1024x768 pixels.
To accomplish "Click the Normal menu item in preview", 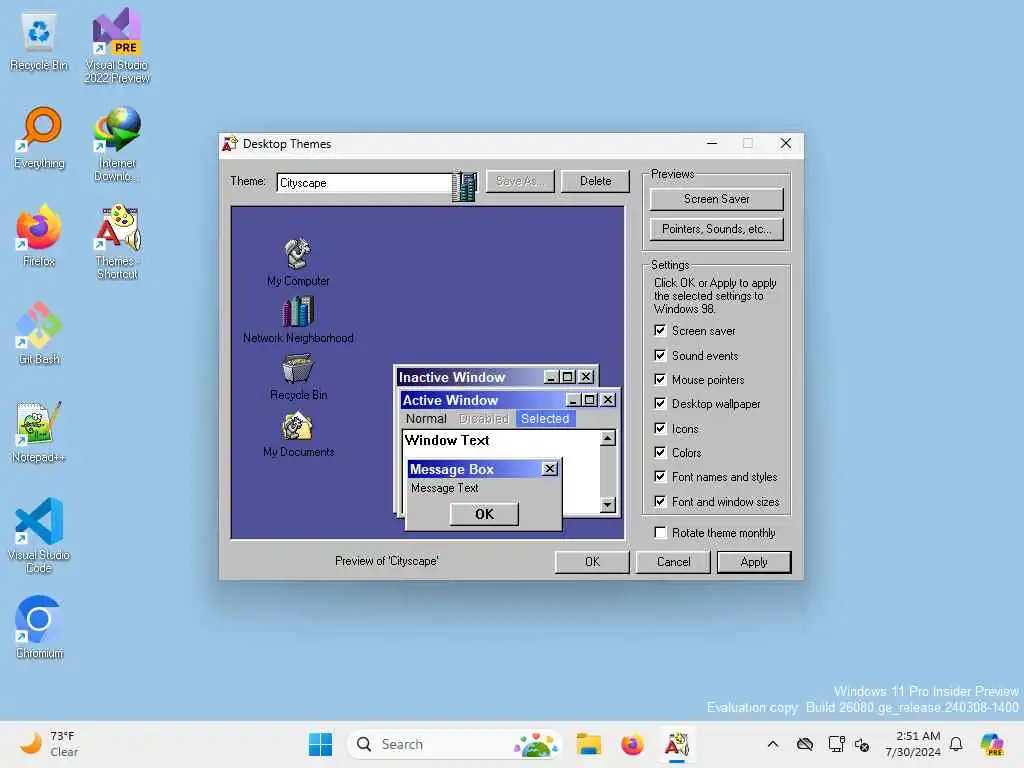I will [x=426, y=419].
